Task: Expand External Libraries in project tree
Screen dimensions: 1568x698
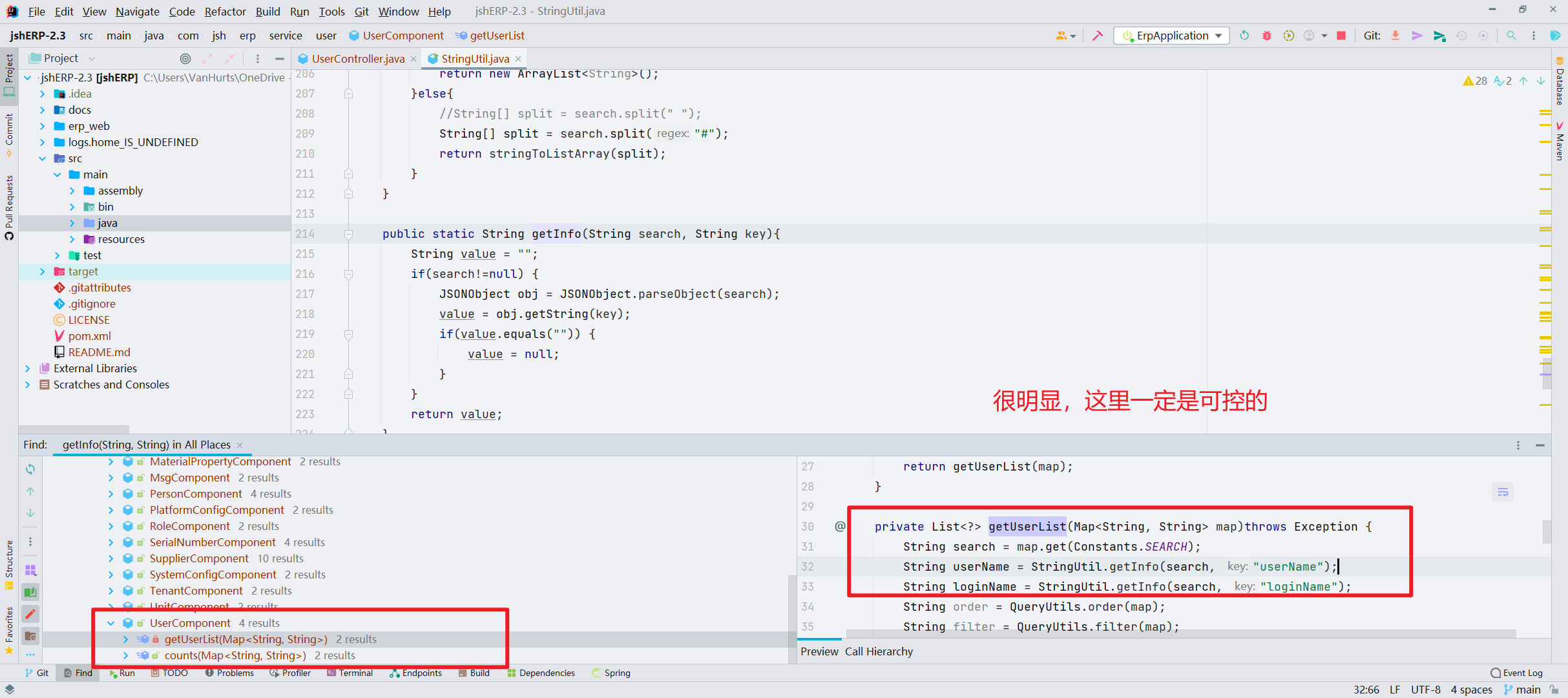Action: (x=28, y=368)
